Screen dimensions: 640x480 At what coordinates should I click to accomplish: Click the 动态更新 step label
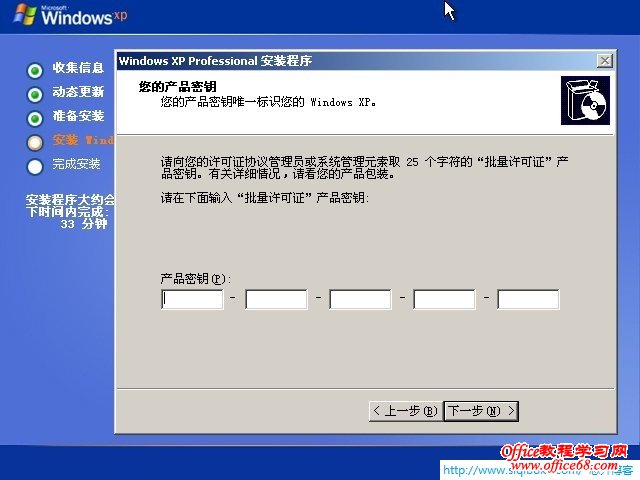(x=78, y=92)
